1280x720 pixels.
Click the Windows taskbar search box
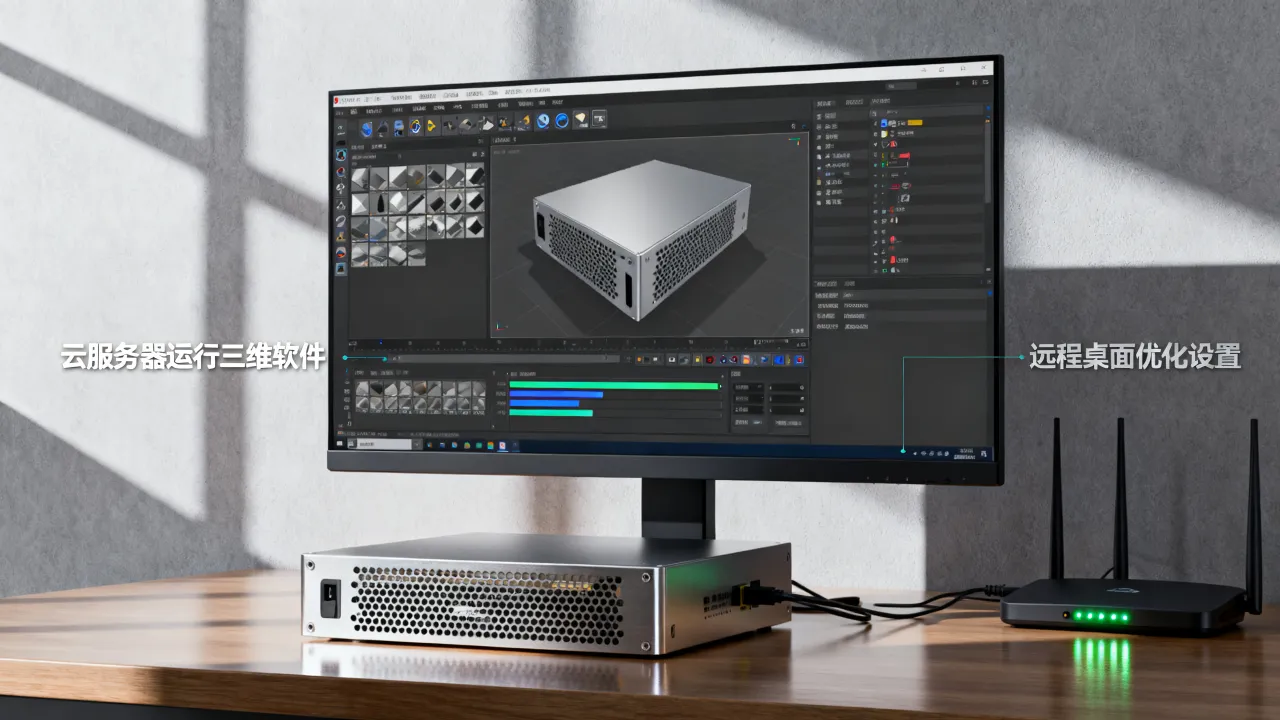coord(384,443)
